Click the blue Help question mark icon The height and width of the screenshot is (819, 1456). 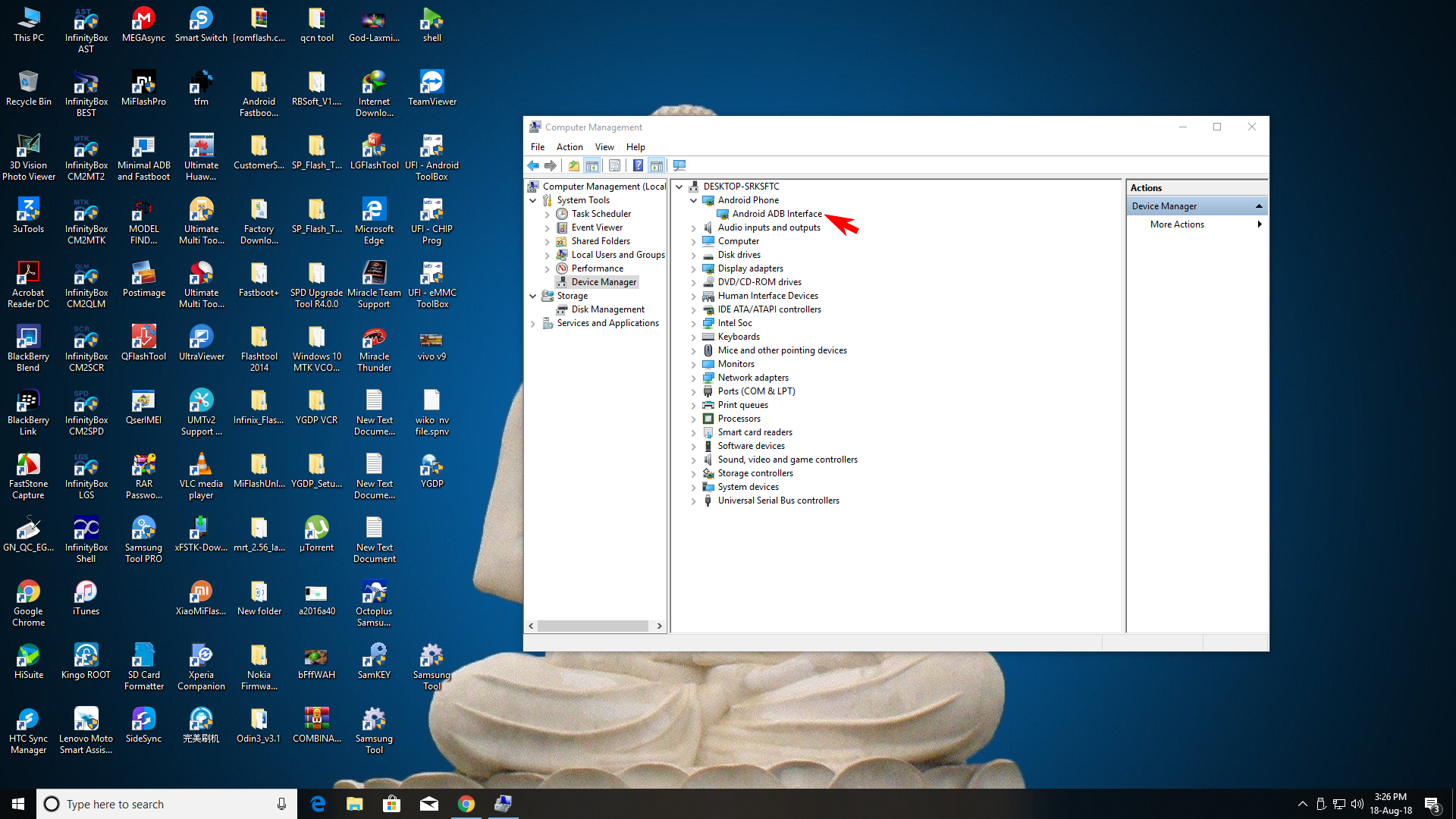[639, 165]
